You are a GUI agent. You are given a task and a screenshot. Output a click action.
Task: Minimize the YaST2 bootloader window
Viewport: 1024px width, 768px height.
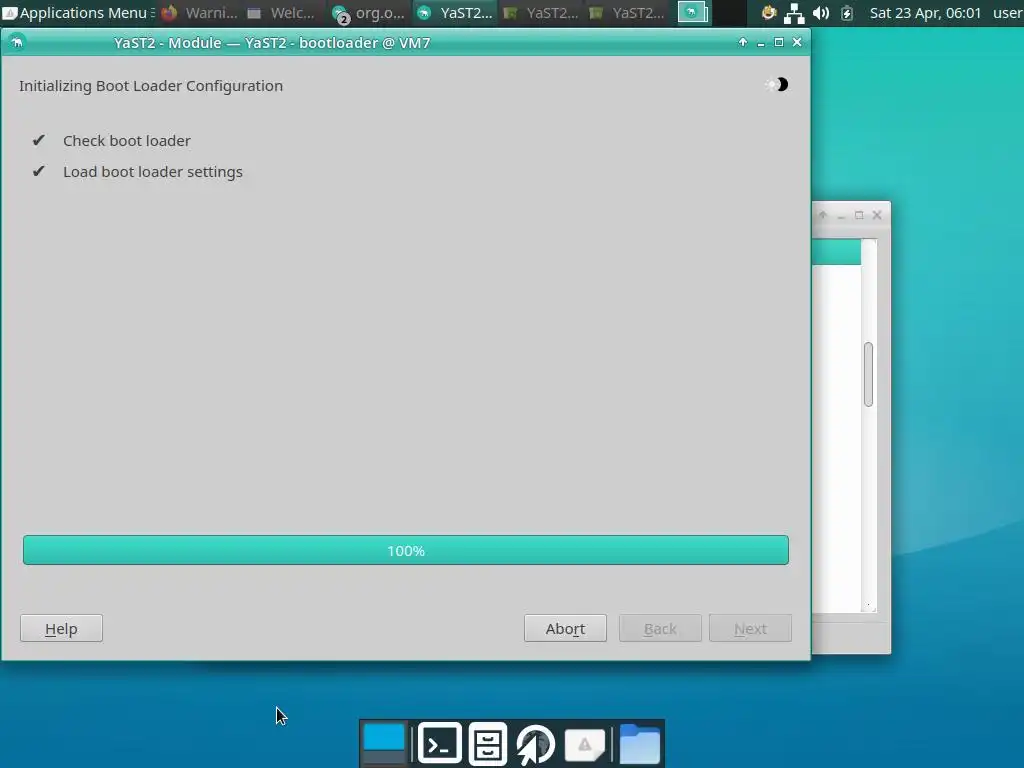click(x=761, y=42)
